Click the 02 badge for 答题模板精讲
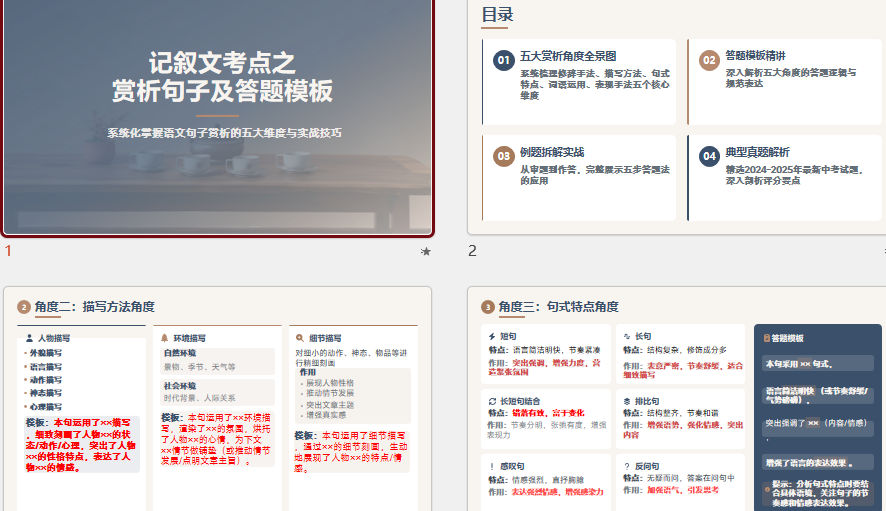 [x=709, y=60]
